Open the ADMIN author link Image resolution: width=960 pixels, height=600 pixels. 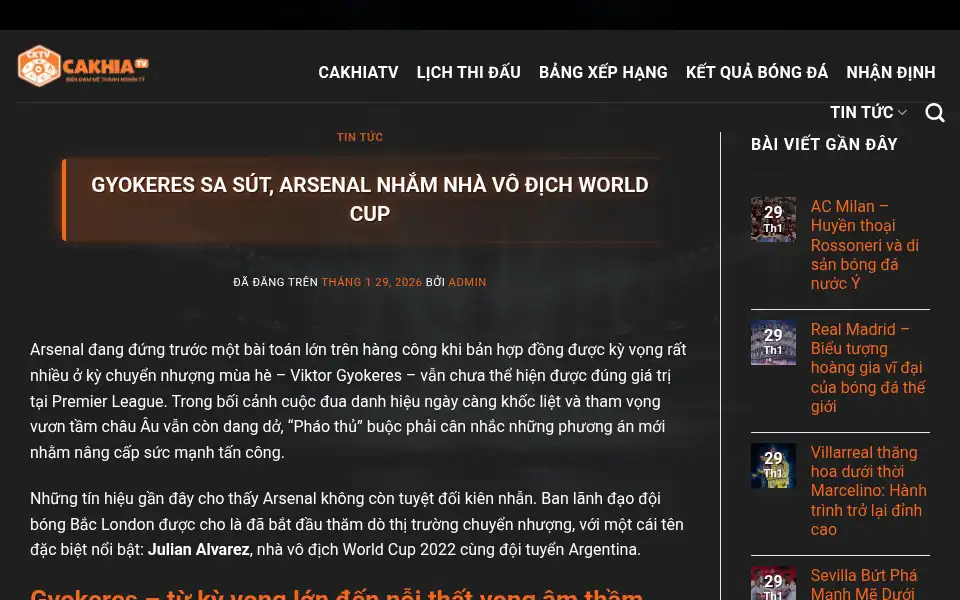467,282
